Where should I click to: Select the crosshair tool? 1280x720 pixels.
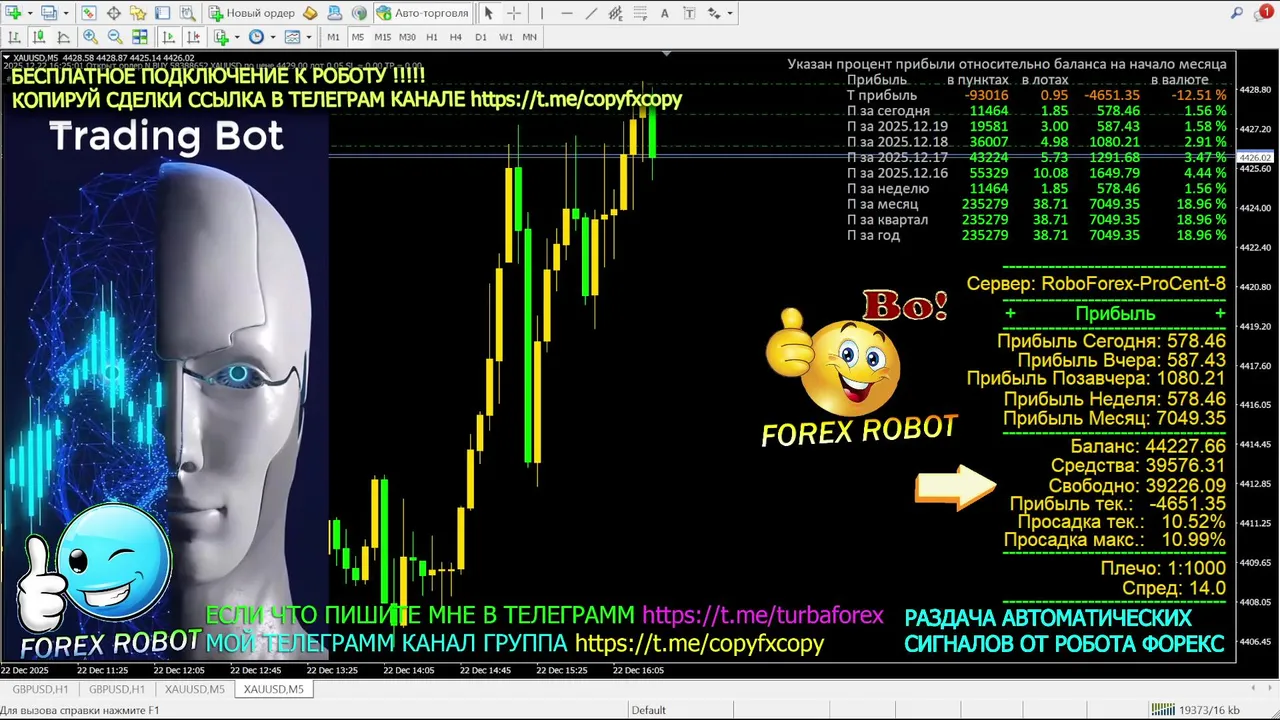[x=514, y=13]
